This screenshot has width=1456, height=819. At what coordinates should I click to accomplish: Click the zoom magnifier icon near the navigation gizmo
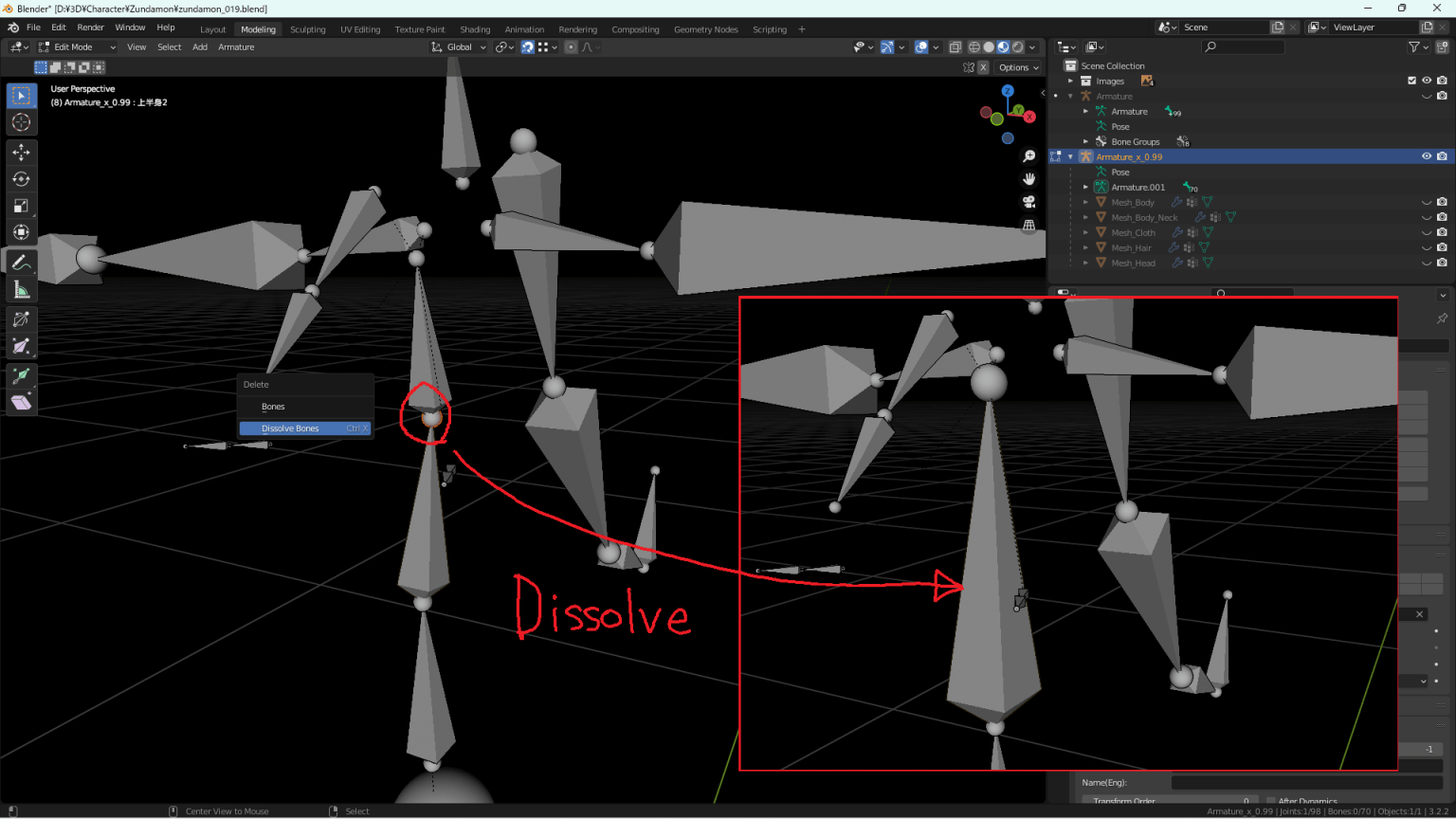[1029, 155]
